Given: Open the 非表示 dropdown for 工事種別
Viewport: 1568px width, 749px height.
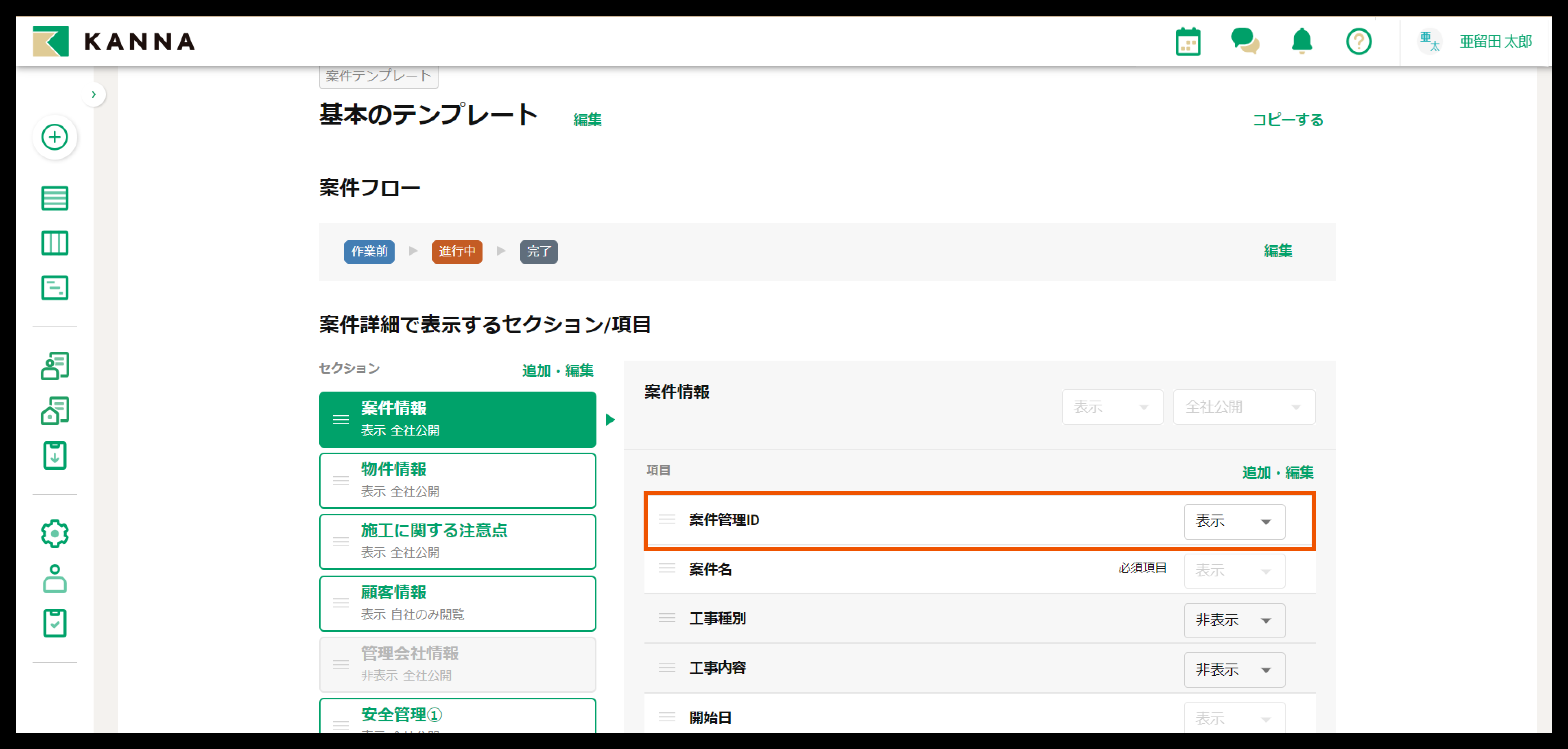Looking at the screenshot, I should (1234, 620).
